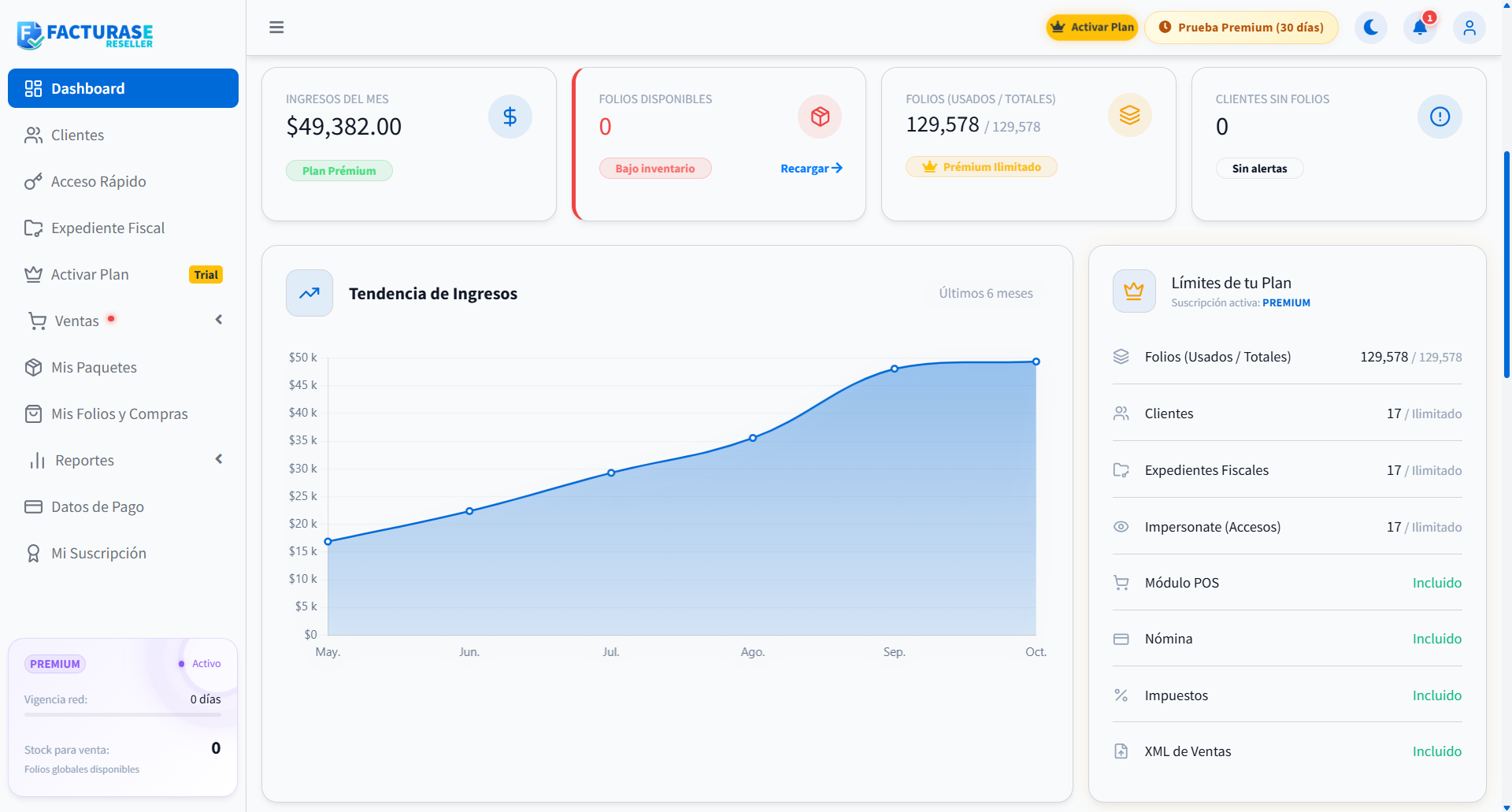Click the crown icon next to Límites de tu Plan
Viewport: 1512px width, 812px height.
click(x=1134, y=291)
